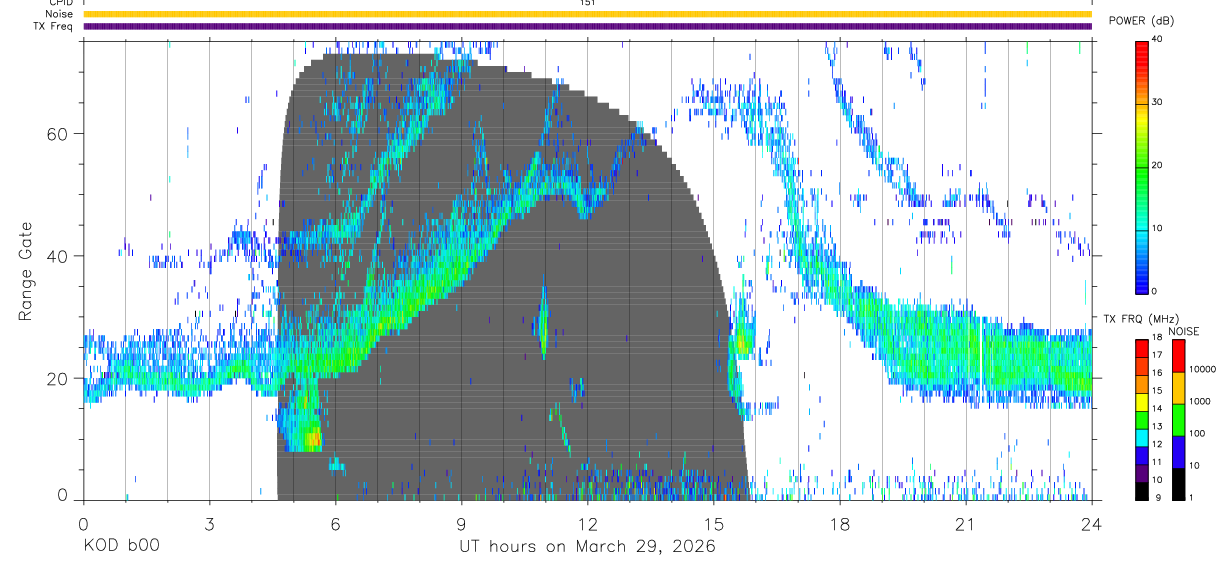Select the red 17-18 MHz frequency swatch
The image size is (1228, 567).
click(x=1142, y=348)
